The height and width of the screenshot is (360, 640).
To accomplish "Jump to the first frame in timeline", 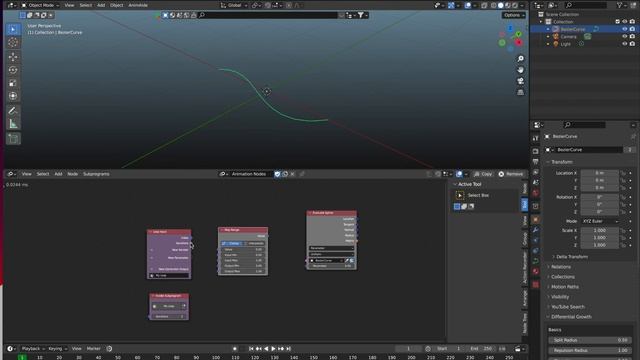I will [251, 349].
